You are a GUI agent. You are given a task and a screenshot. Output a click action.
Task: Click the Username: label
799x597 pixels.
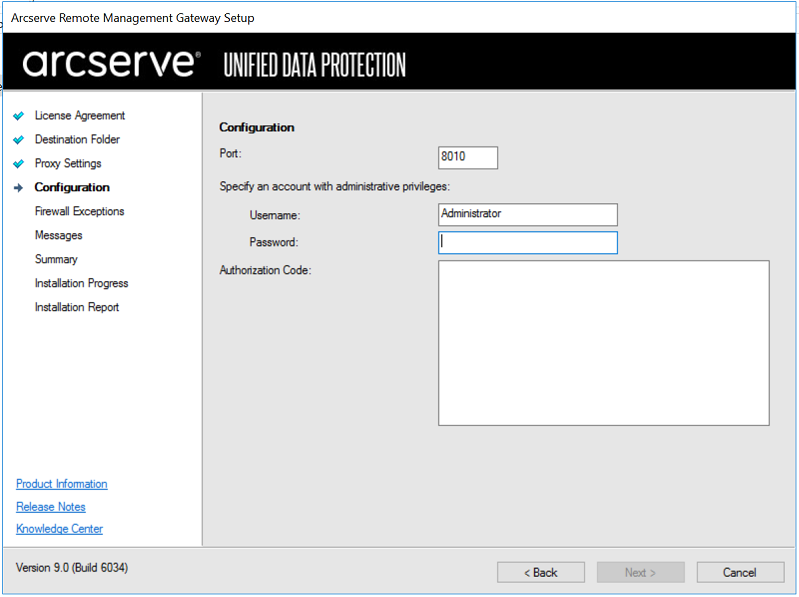click(x=275, y=215)
